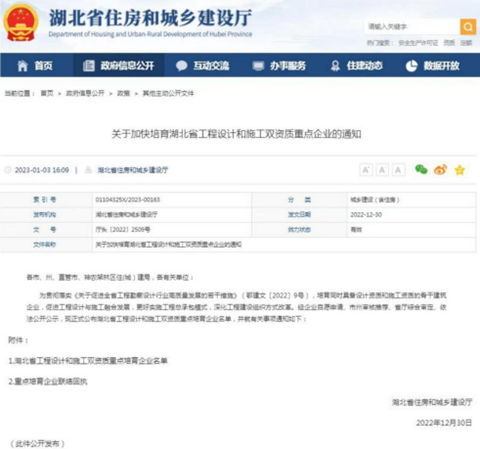
Task: Click the 政策 breadcrumb link
Action: [123, 93]
